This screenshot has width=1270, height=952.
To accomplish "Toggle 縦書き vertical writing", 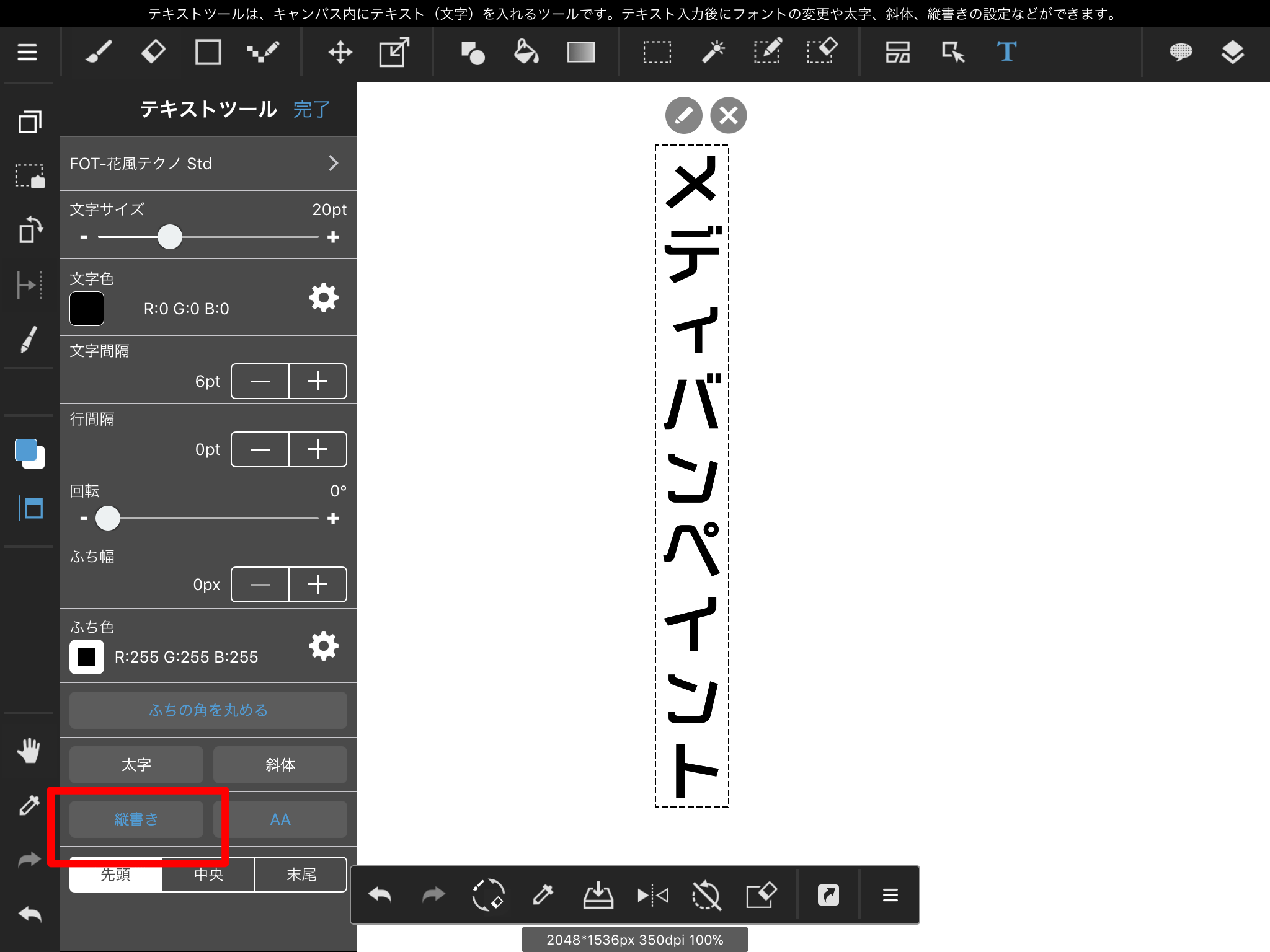I will click(x=136, y=819).
